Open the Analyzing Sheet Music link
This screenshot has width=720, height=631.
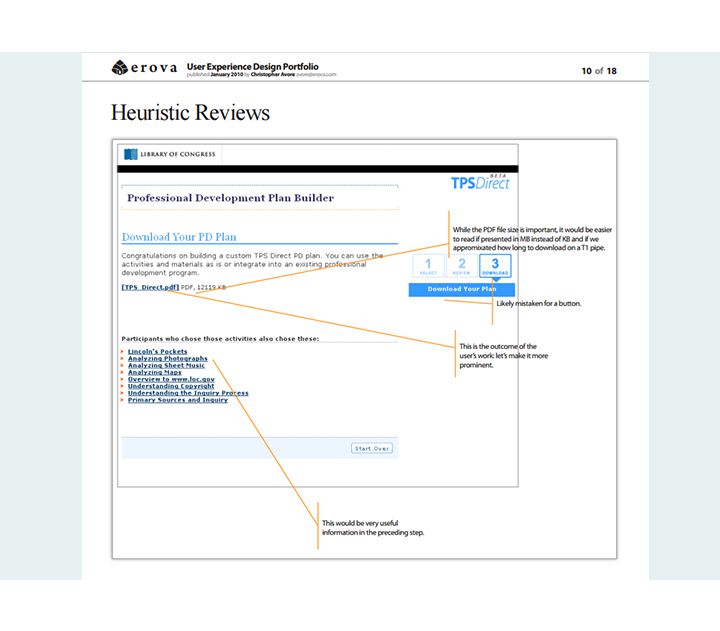(x=166, y=366)
